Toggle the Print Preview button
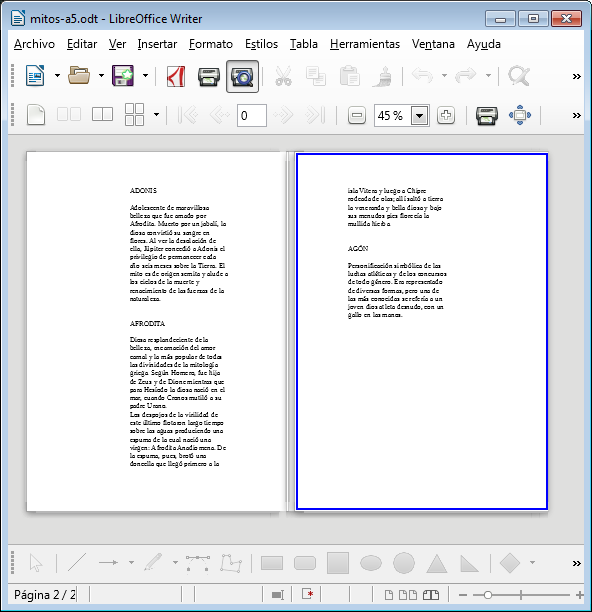 [242, 76]
